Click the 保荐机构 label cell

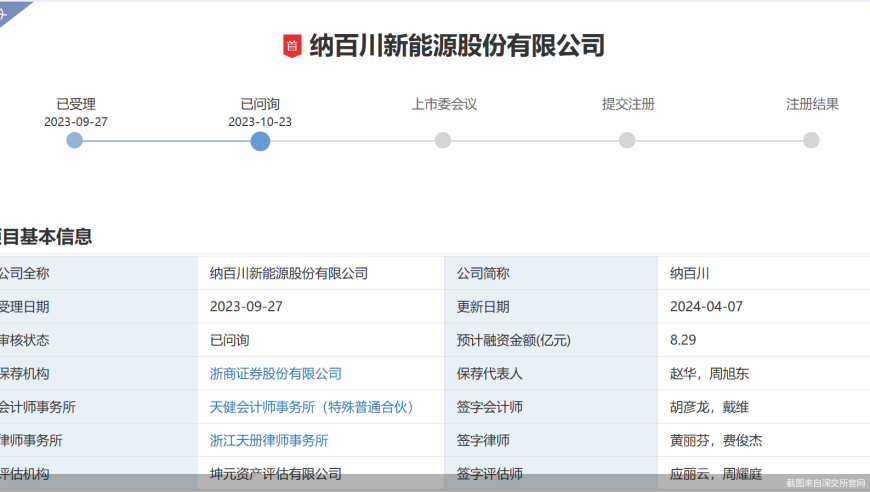[x=98, y=373]
